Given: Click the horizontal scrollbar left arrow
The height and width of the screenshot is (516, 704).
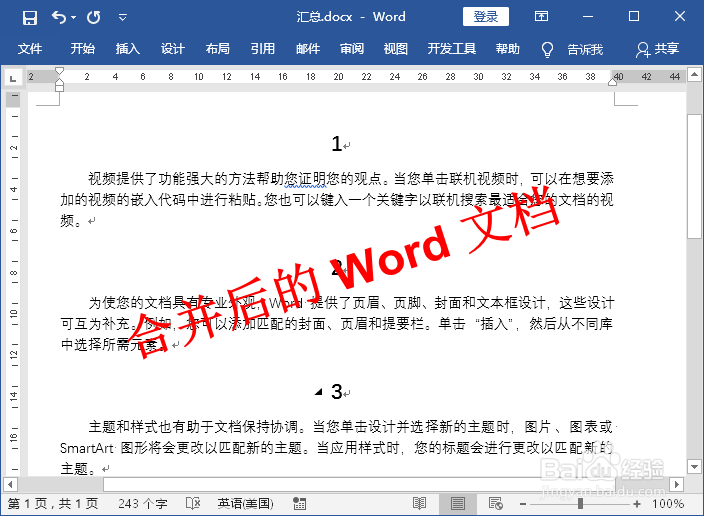Looking at the screenshot, I should [x=10, y=485].
